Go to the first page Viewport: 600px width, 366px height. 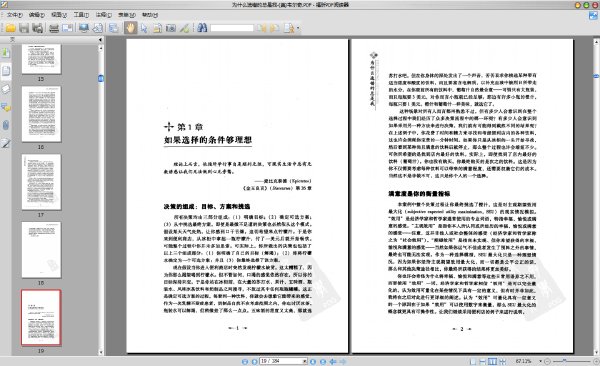click(245, 361)
